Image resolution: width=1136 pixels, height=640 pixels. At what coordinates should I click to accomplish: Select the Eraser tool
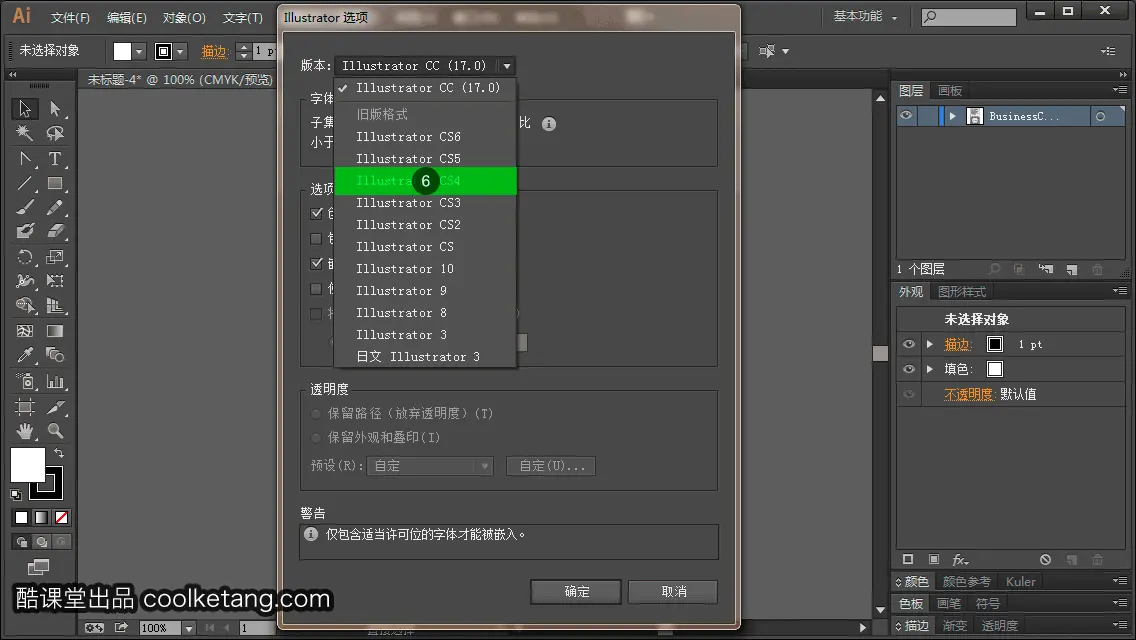click(x=55, y=231)
